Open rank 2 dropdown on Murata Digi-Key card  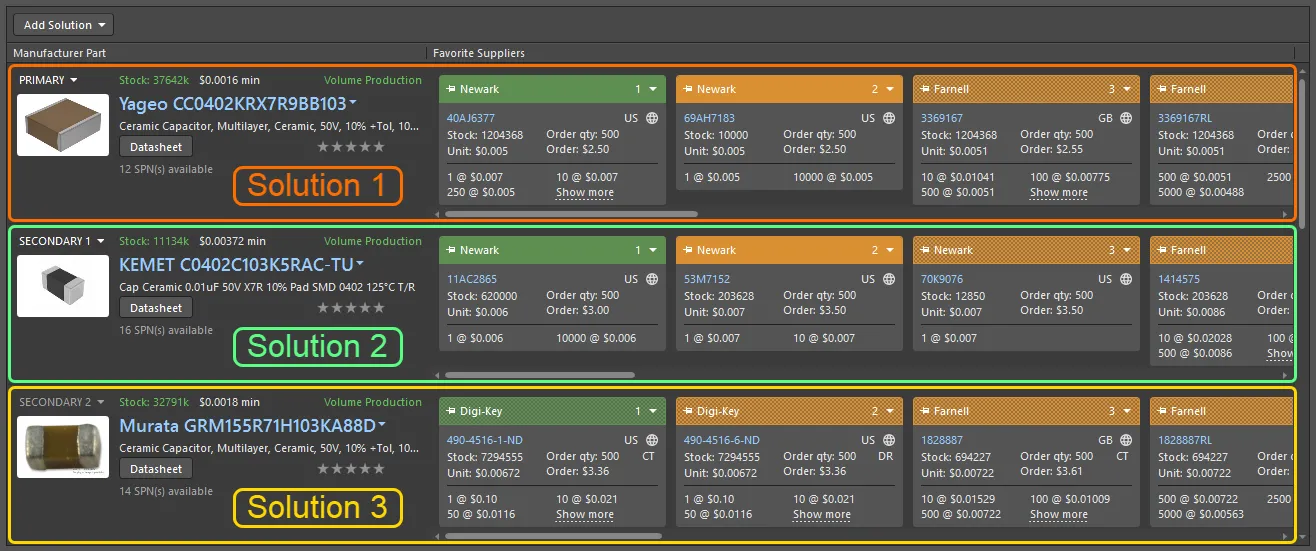click(890, 411)
